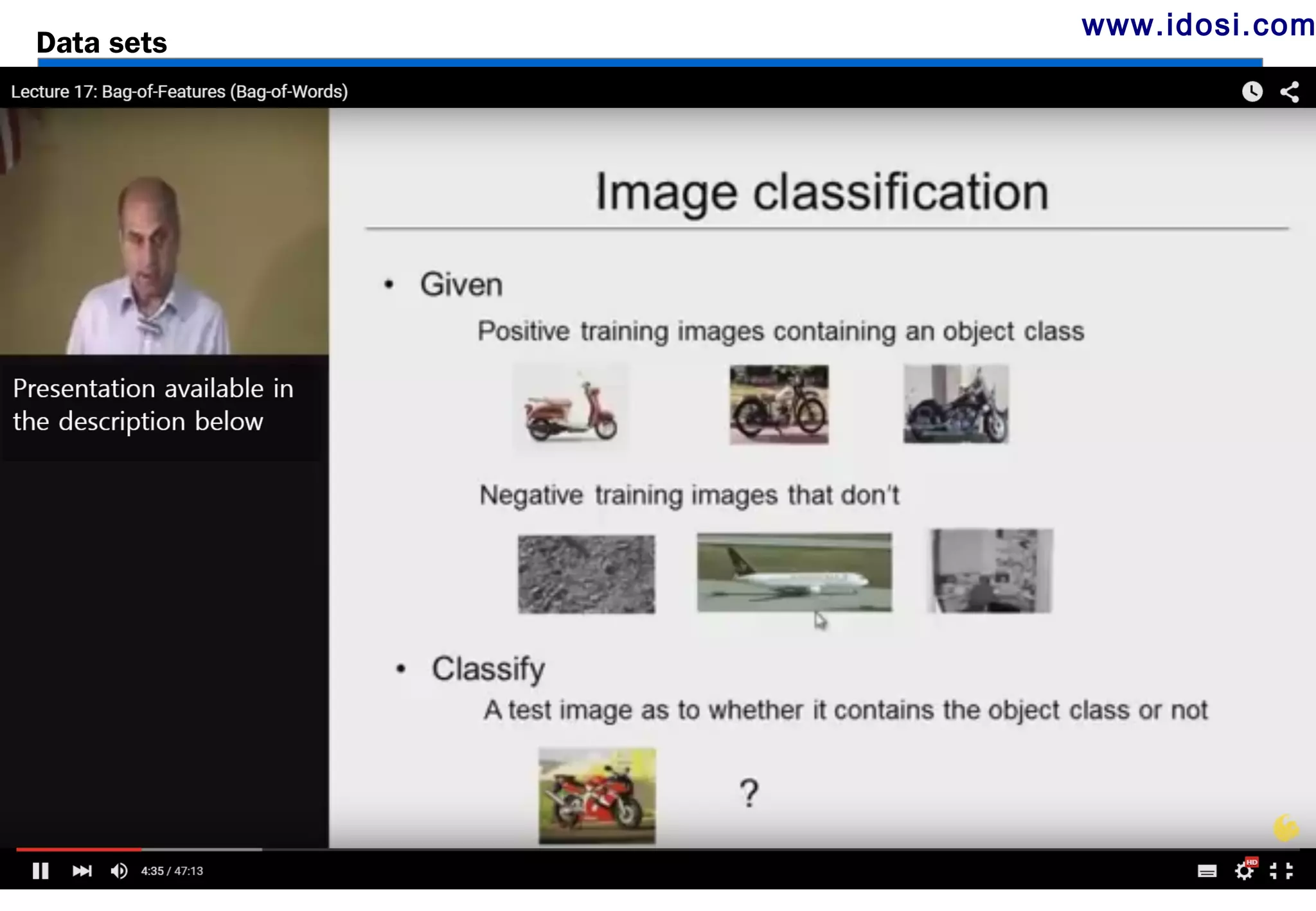Click the gray texture negative image
The height and width of the screenshot is (911, 1316).
tap(586, 574)
